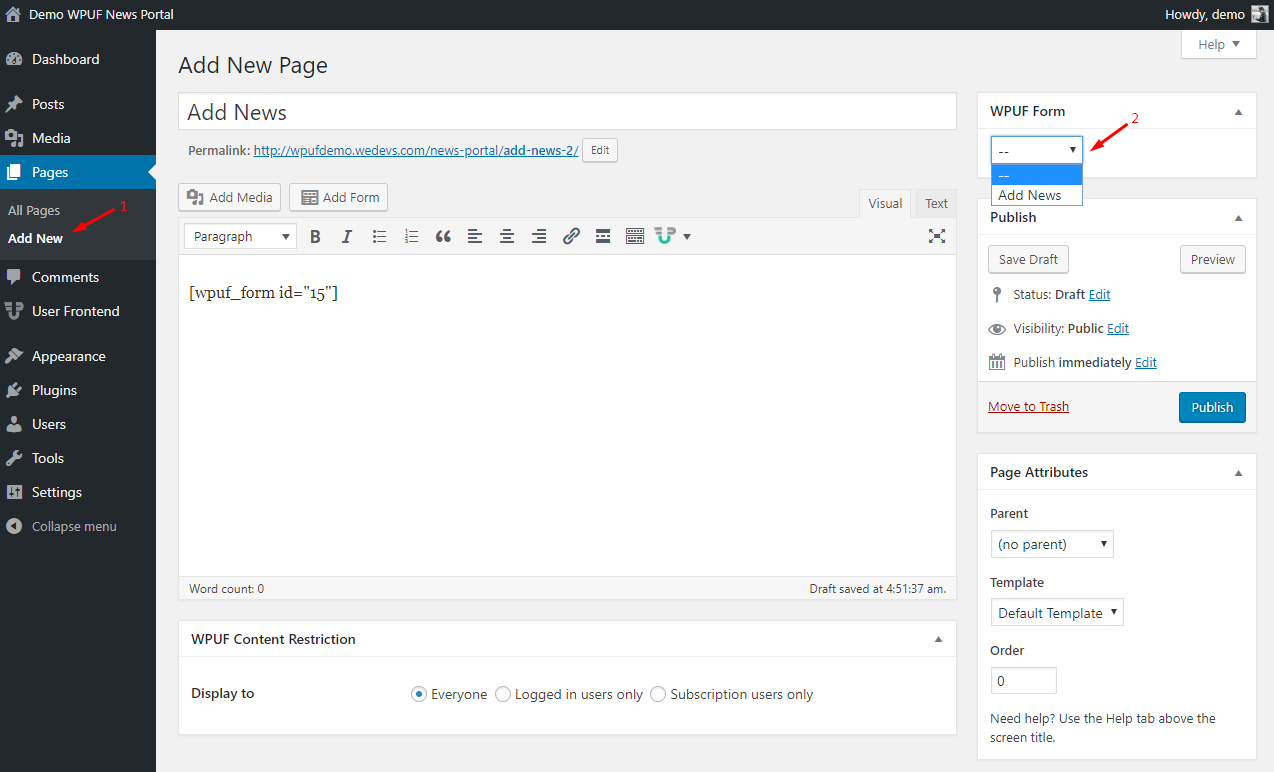Click the Preview button

click(x=1213, y=259)
